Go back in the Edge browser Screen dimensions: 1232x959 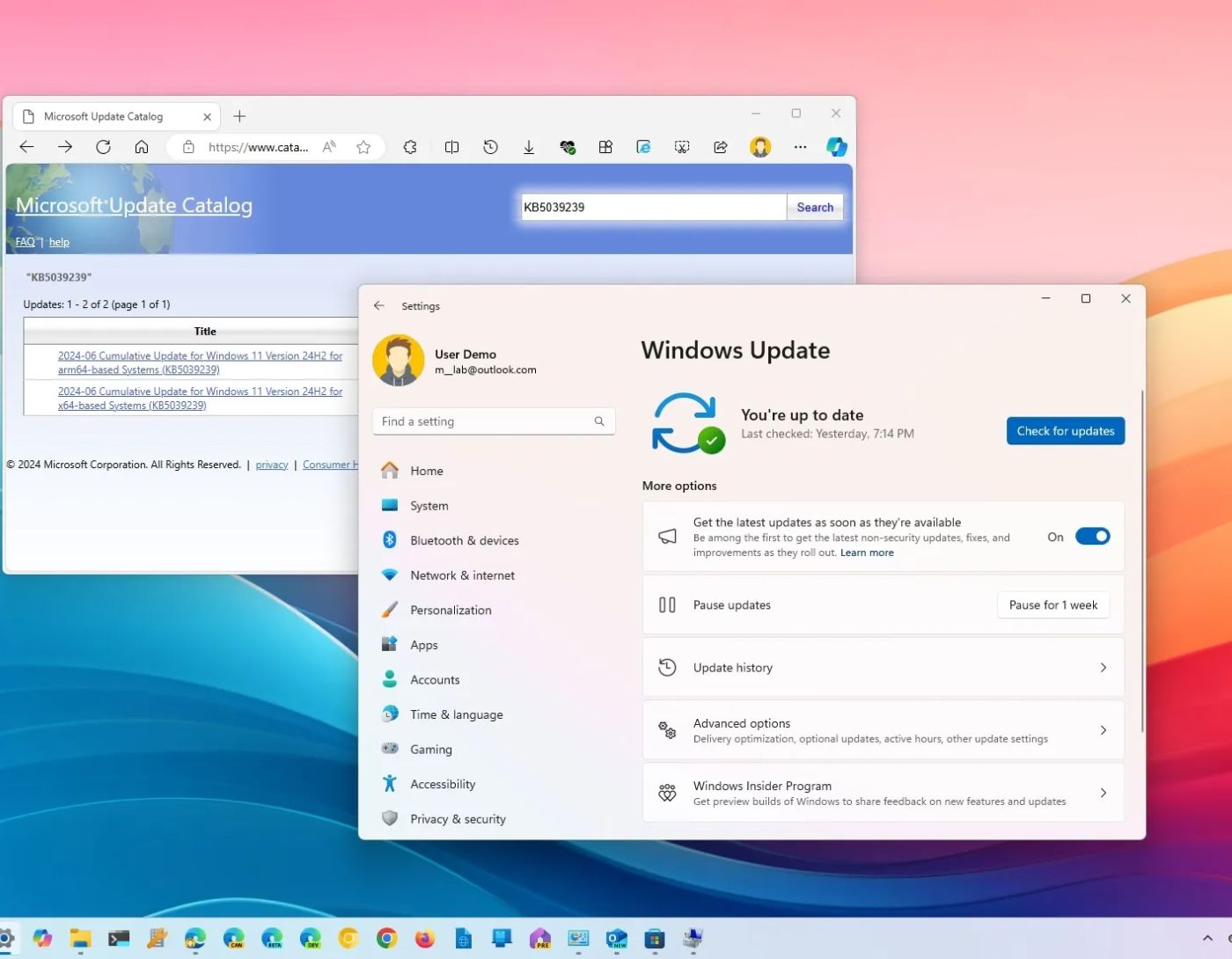click(26, 147)
